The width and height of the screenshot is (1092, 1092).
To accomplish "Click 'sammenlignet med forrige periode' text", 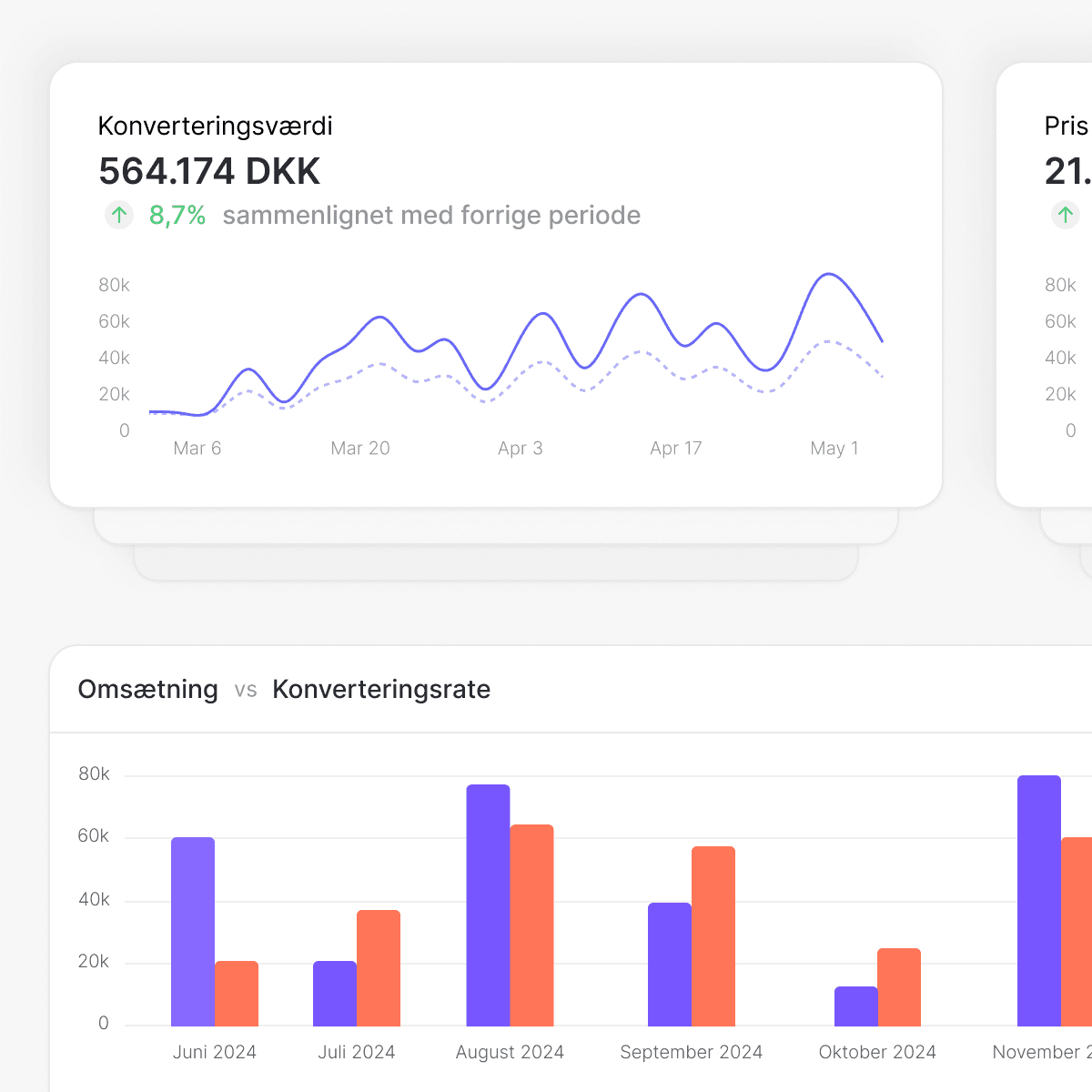I will point(431,216).
